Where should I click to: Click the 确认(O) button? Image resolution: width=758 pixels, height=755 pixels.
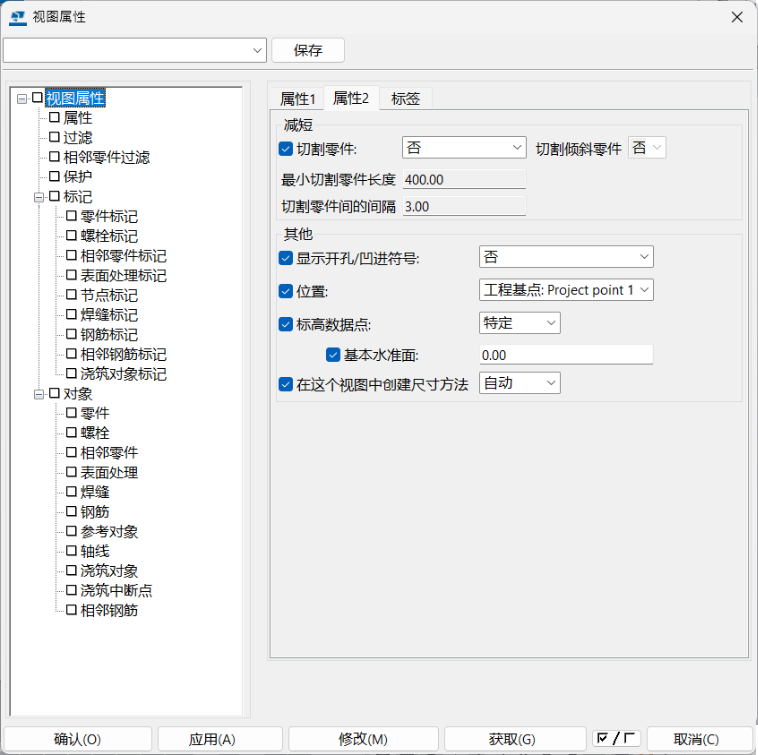(x=77, y=739)
